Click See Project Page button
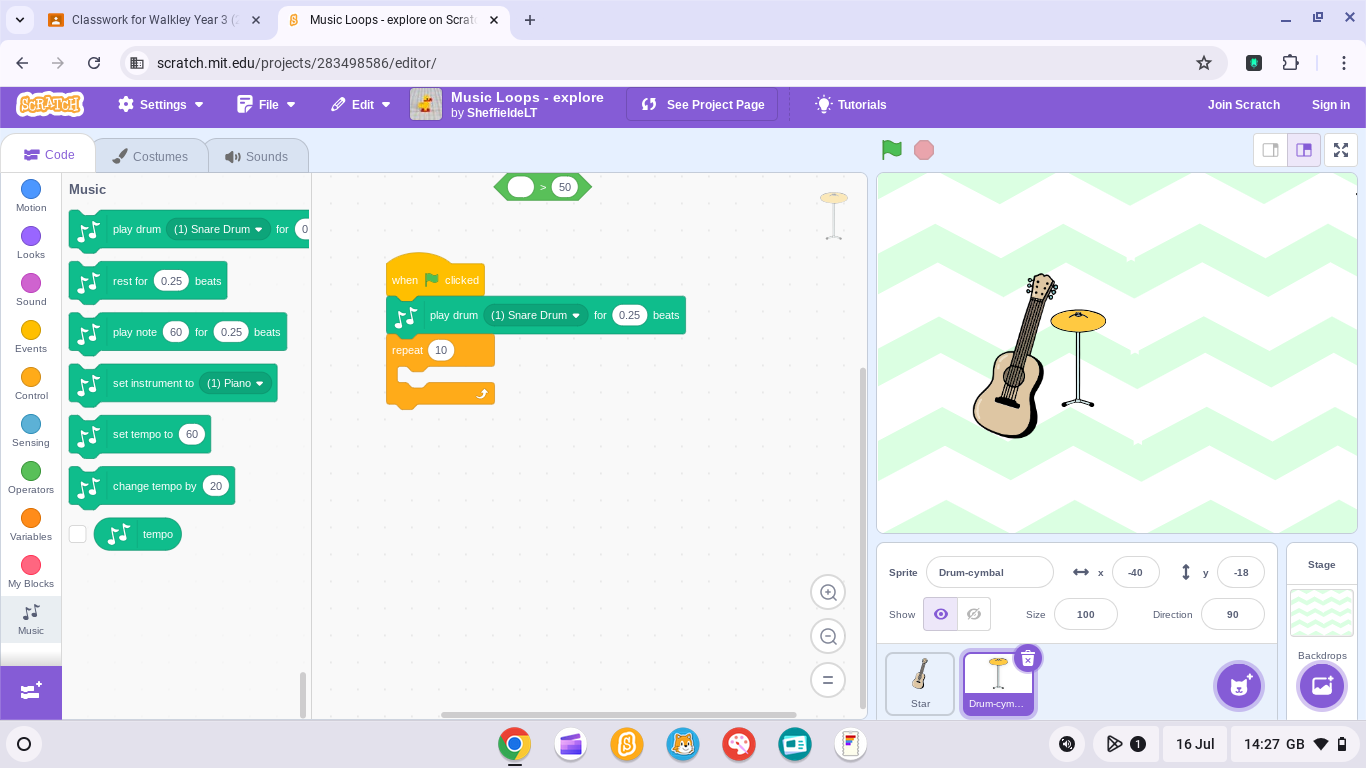This screenshot has width=1366, height=768. (x=702, y=104)
